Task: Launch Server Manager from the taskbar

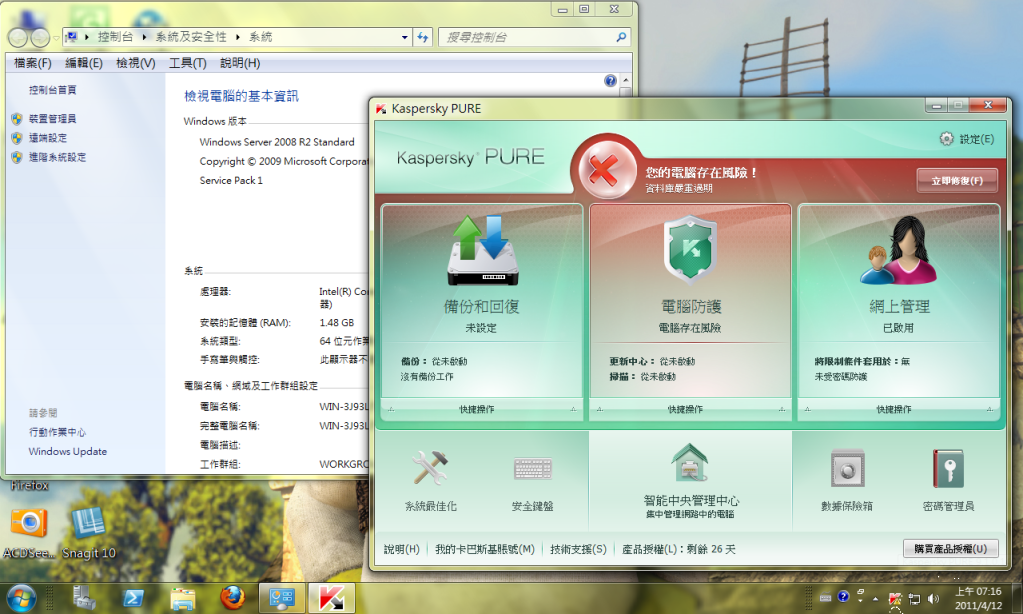Action: tap(84, 598)
